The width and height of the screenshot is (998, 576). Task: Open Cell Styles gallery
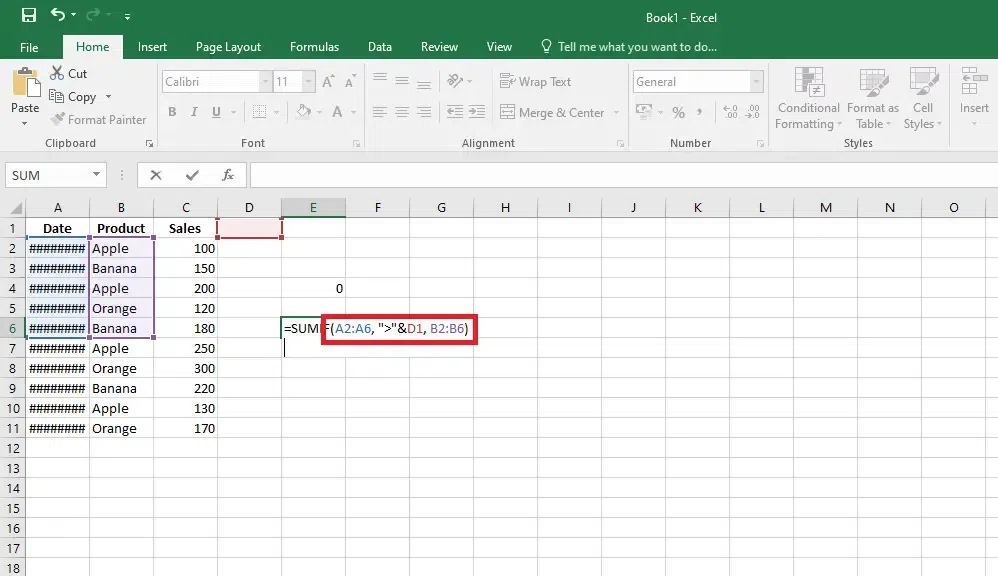922,98
